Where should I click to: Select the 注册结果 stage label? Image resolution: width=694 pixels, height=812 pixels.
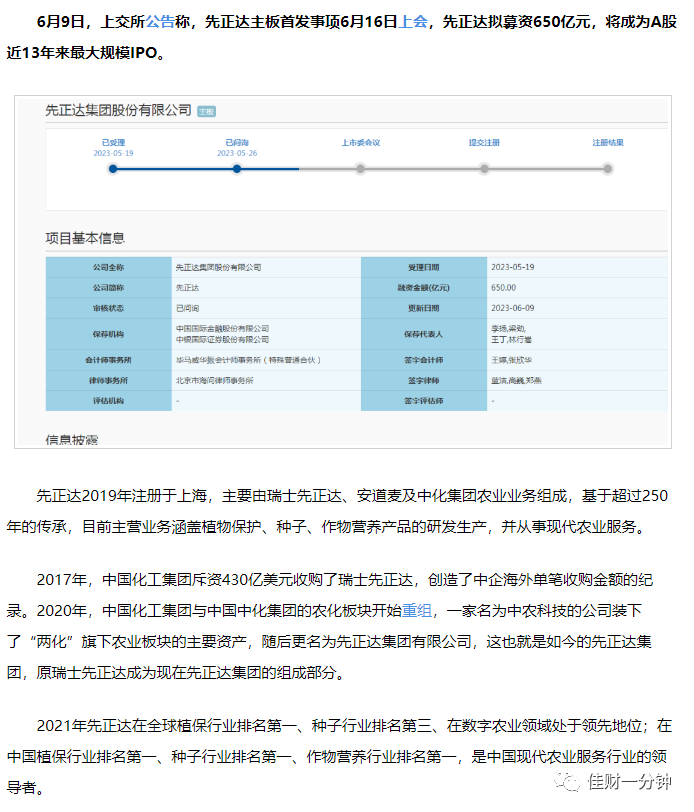point(608,142)
